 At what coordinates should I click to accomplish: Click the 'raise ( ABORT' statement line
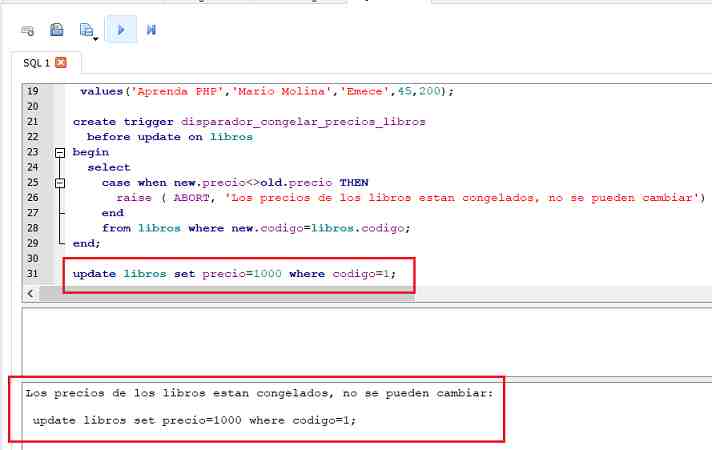(410, 198)
